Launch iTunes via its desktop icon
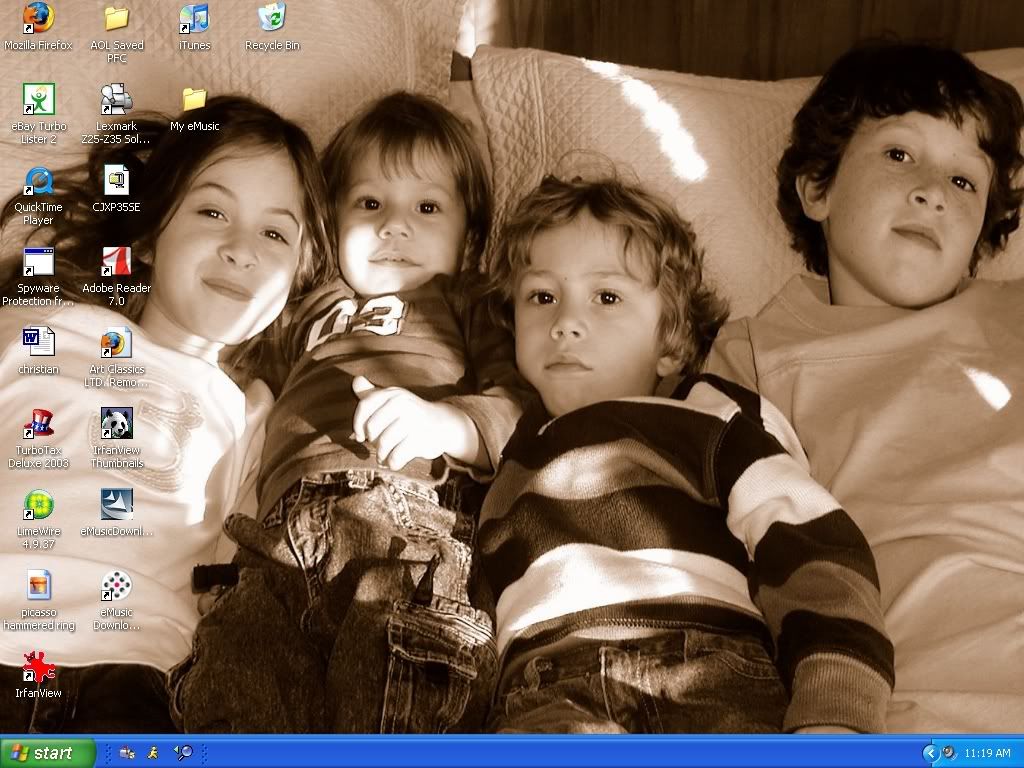Screen dimensions: 1024x768 click(194, 18)
